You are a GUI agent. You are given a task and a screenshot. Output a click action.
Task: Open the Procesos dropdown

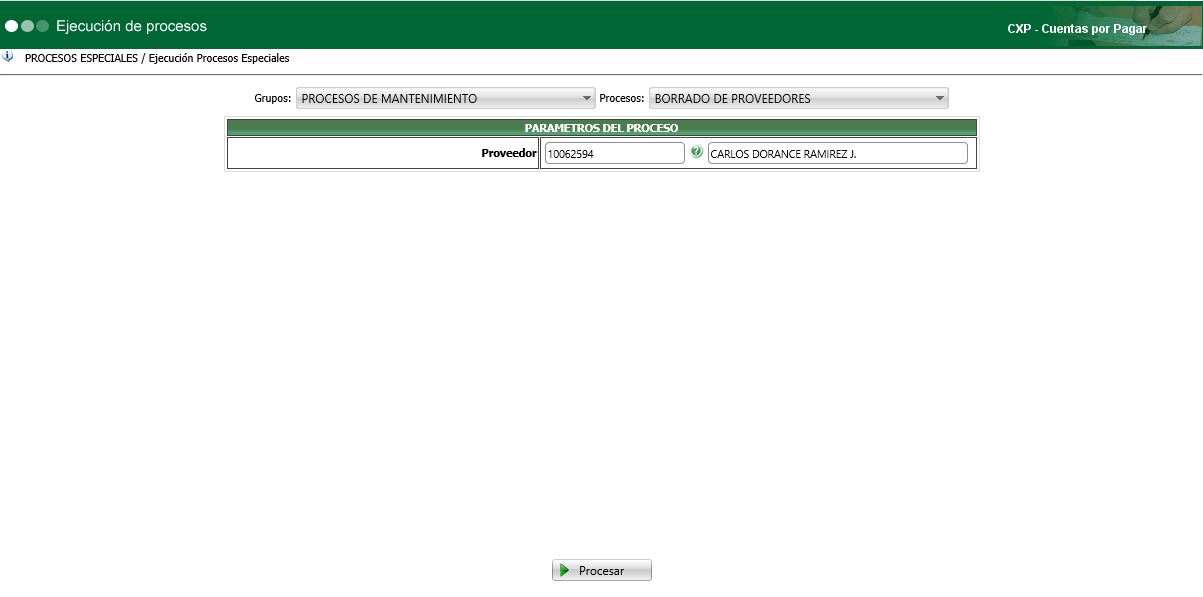point(798,98)
